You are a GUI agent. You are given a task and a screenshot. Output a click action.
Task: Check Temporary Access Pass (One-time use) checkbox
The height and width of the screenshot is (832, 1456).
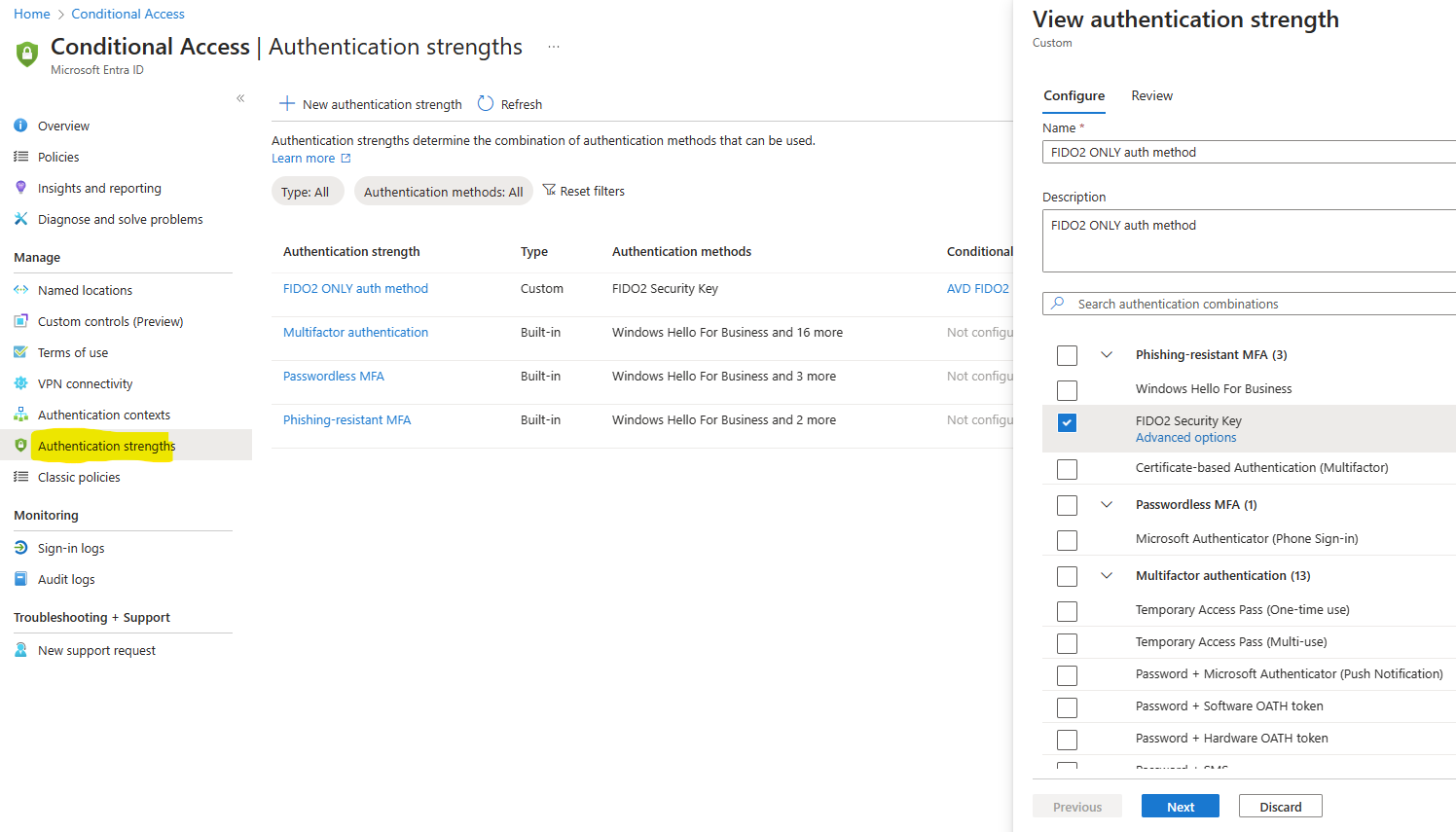click(1068, 611)
